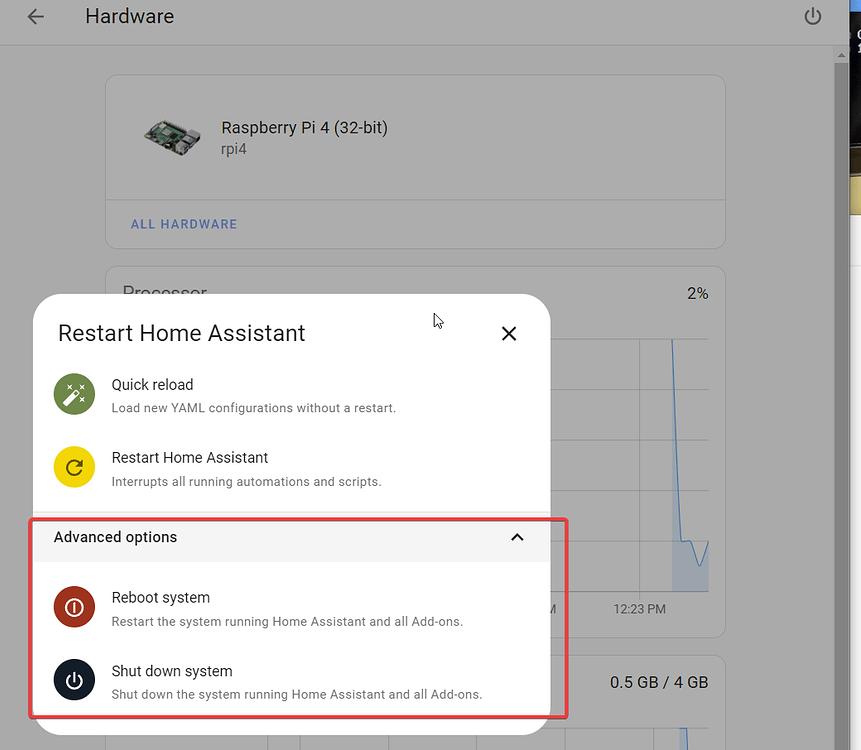Click the back arrow next to Hardware
Image resolution: width=861 pixels, height=750 pixels.
point(36,16)
